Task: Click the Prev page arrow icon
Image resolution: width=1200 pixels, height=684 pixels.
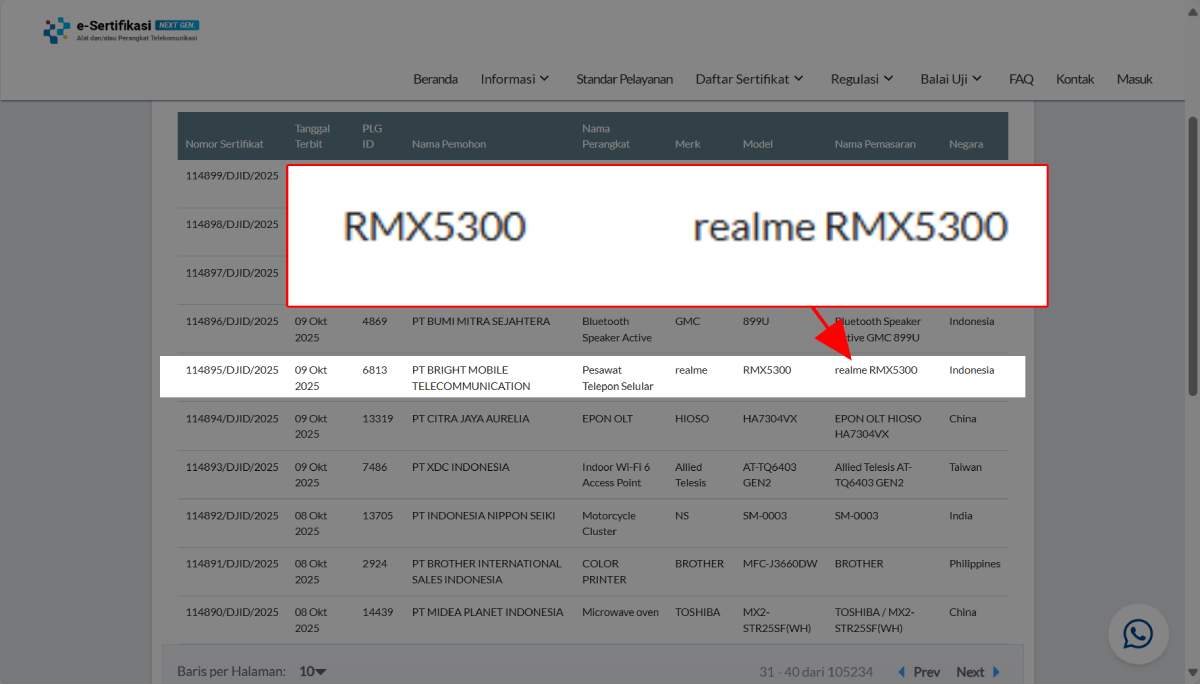Action: pos(901,672)
